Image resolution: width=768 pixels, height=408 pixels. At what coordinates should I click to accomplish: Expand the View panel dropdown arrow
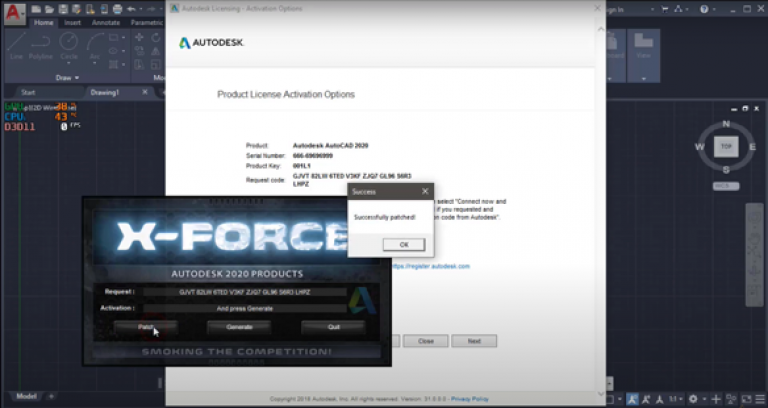(644, 78)
